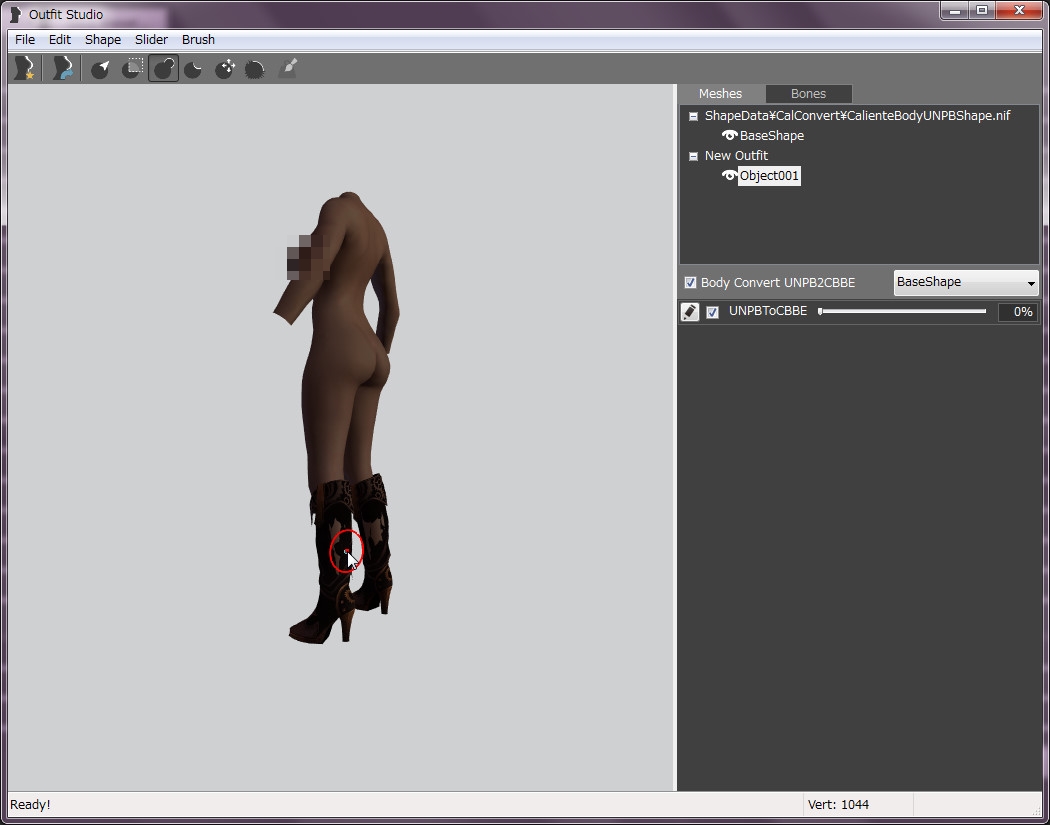The height and width of the screenshot is (825, 1050).
Task: Open the Slider menu
Action: 151,40
